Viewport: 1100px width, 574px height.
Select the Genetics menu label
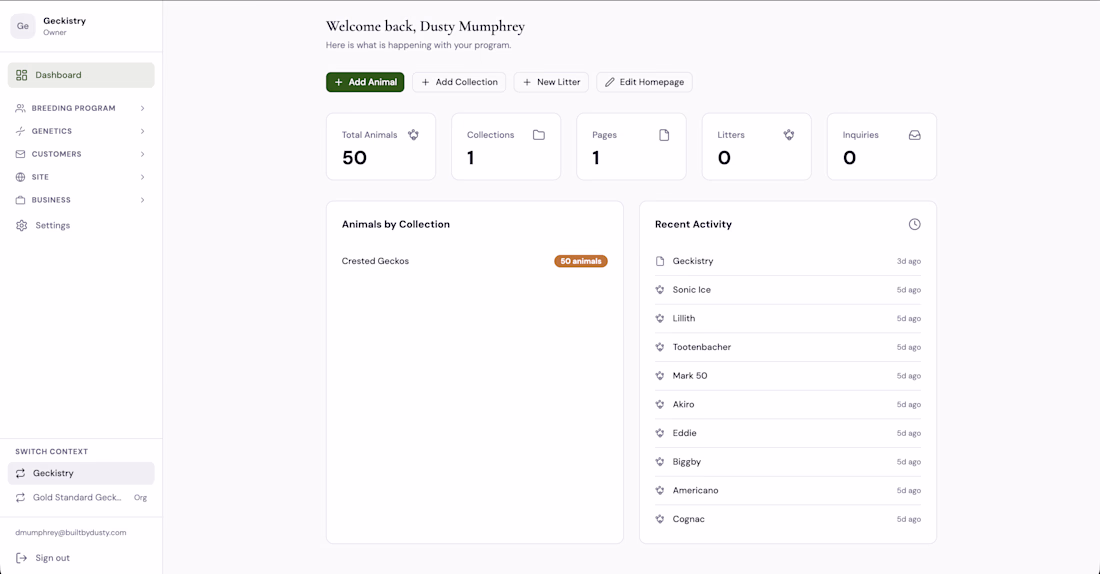coord(52,131)
